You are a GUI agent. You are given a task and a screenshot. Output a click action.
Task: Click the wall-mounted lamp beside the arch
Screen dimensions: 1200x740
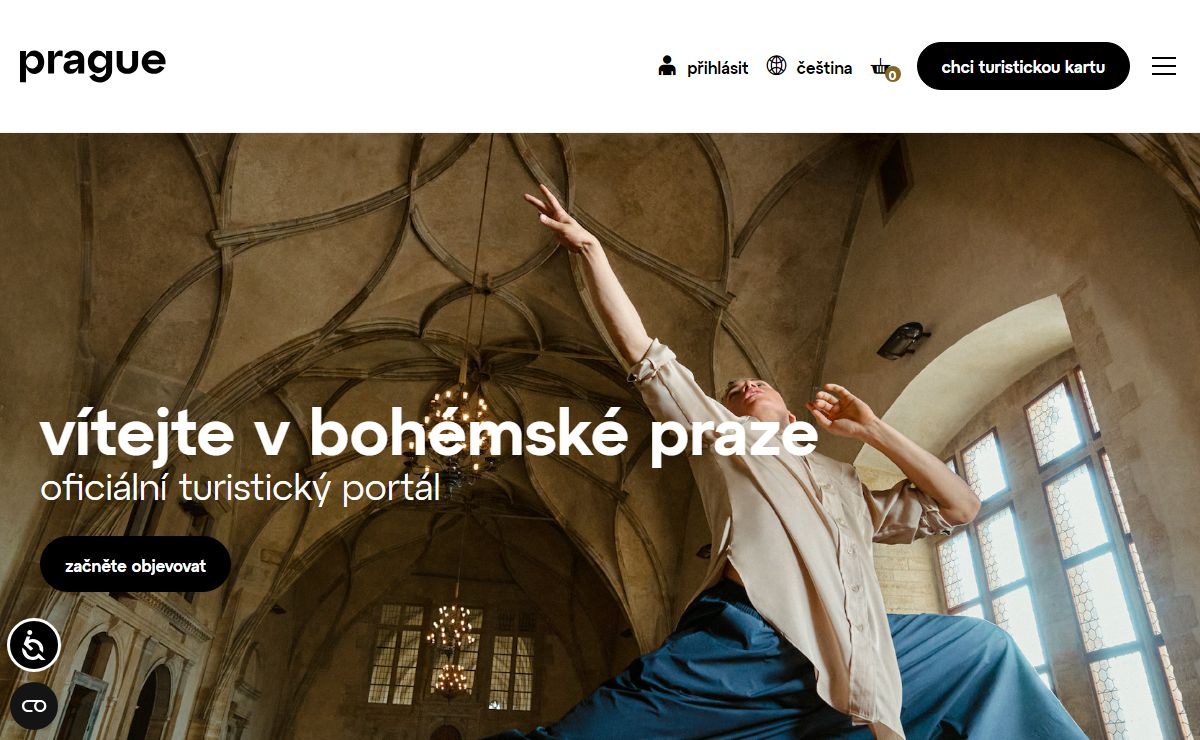click(x=904, y=340)
